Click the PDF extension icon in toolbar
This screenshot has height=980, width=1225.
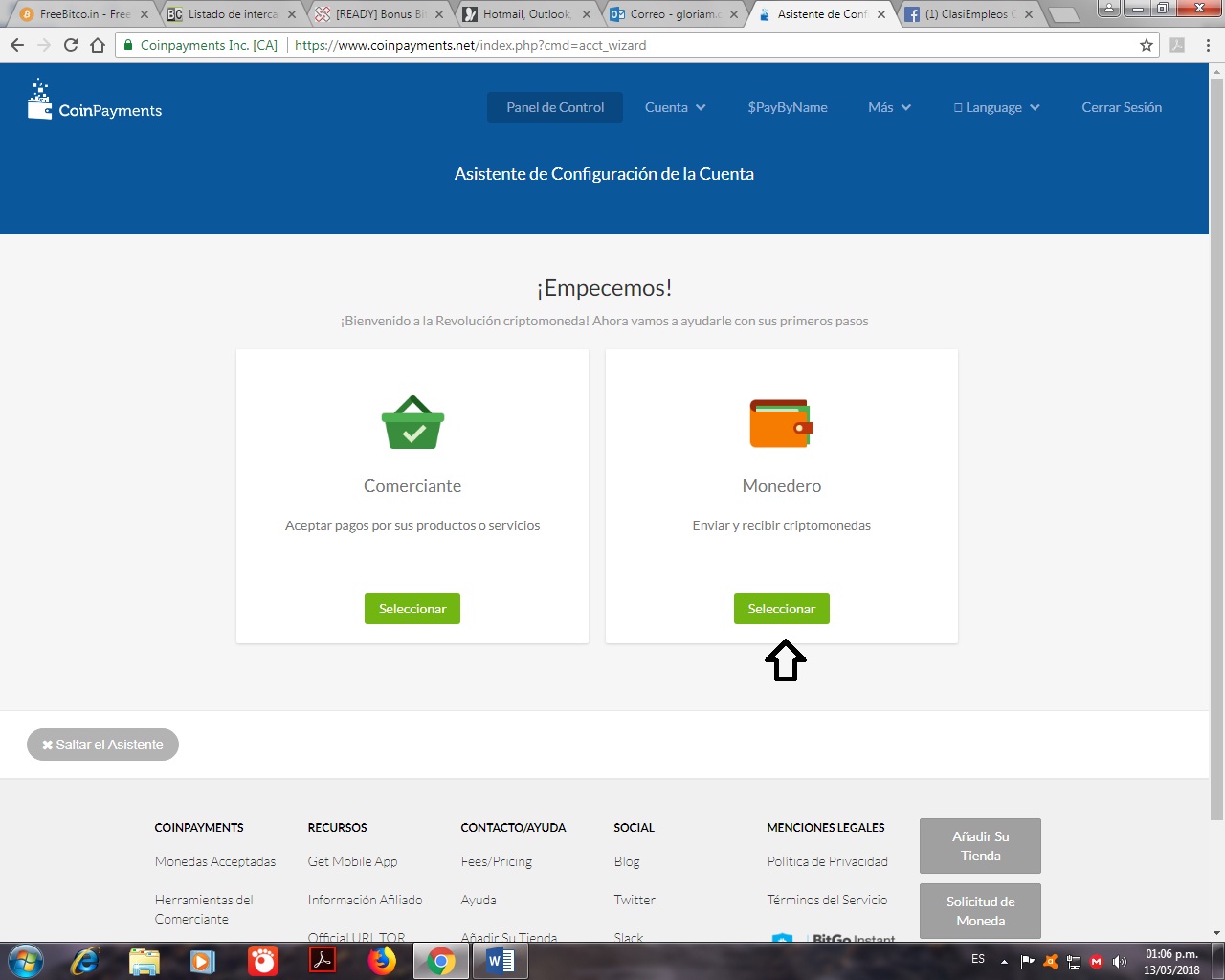click(1177, 45)
